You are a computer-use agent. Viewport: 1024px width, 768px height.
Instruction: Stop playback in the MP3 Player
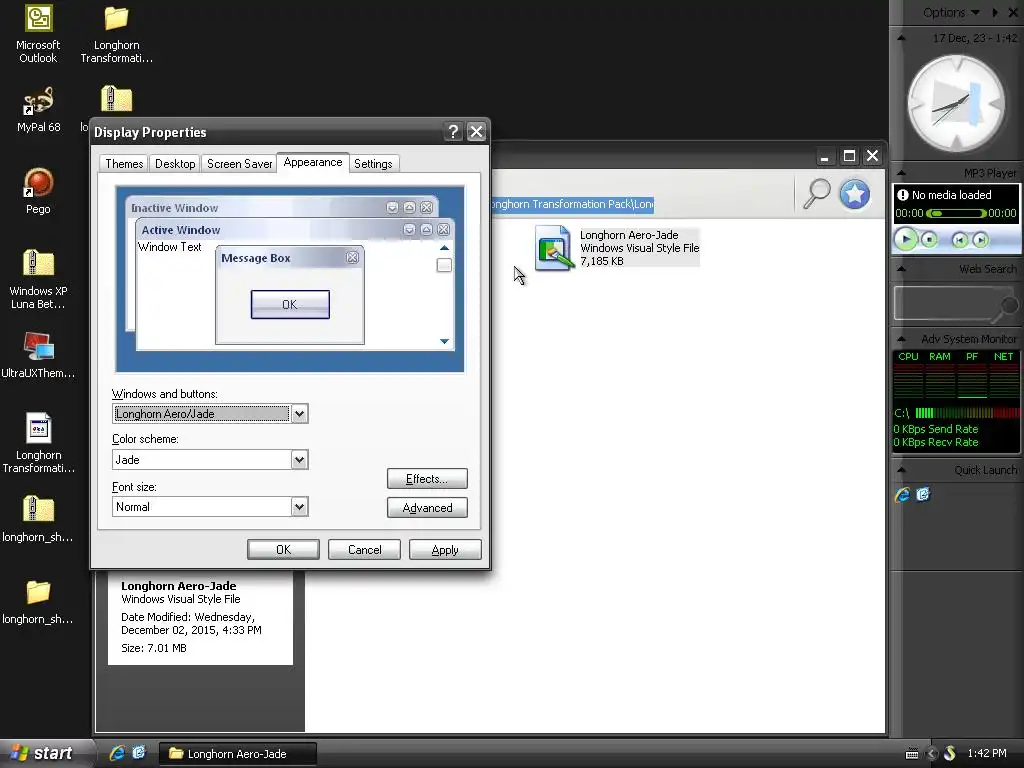[x=929, y=240]
